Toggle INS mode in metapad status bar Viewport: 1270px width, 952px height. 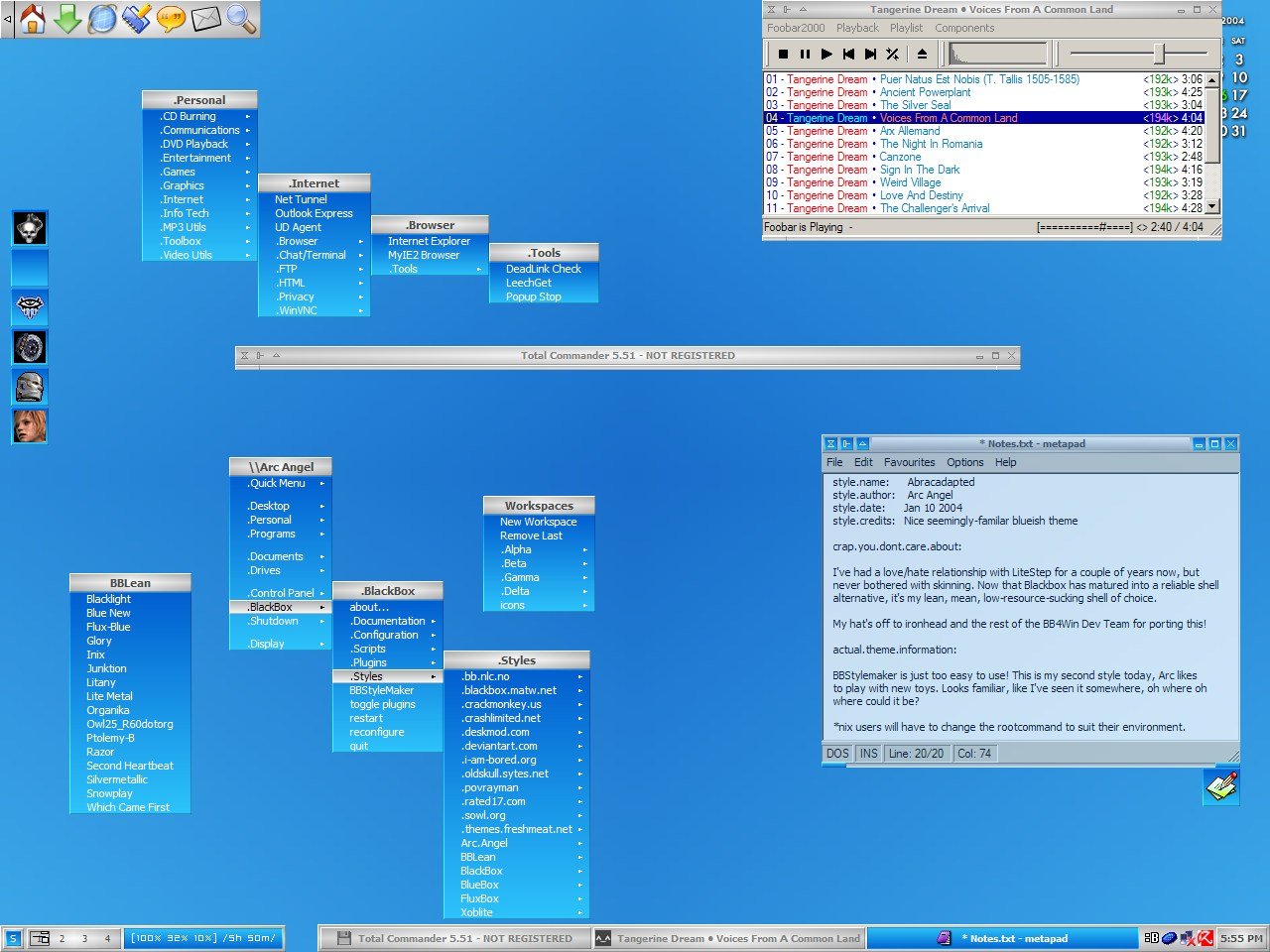click(869, 754)
